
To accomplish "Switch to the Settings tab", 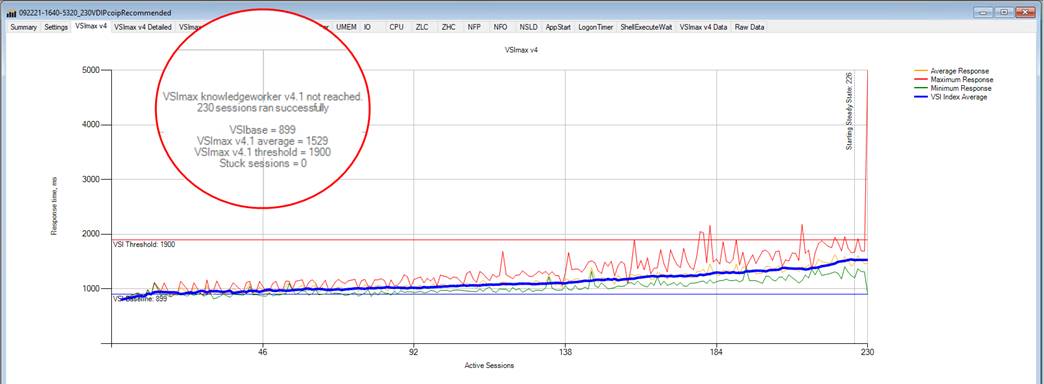I will [x=56, y=27].
